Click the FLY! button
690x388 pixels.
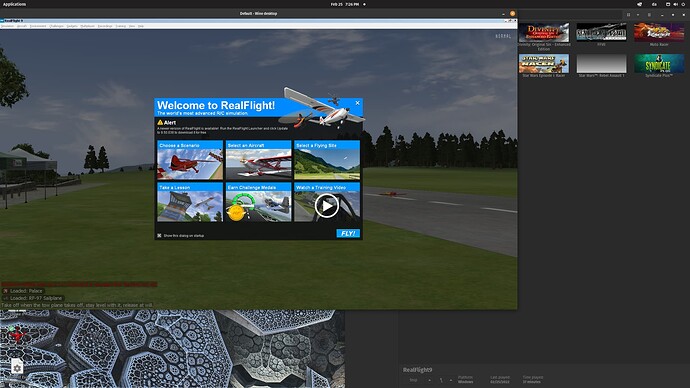[348, 233]
